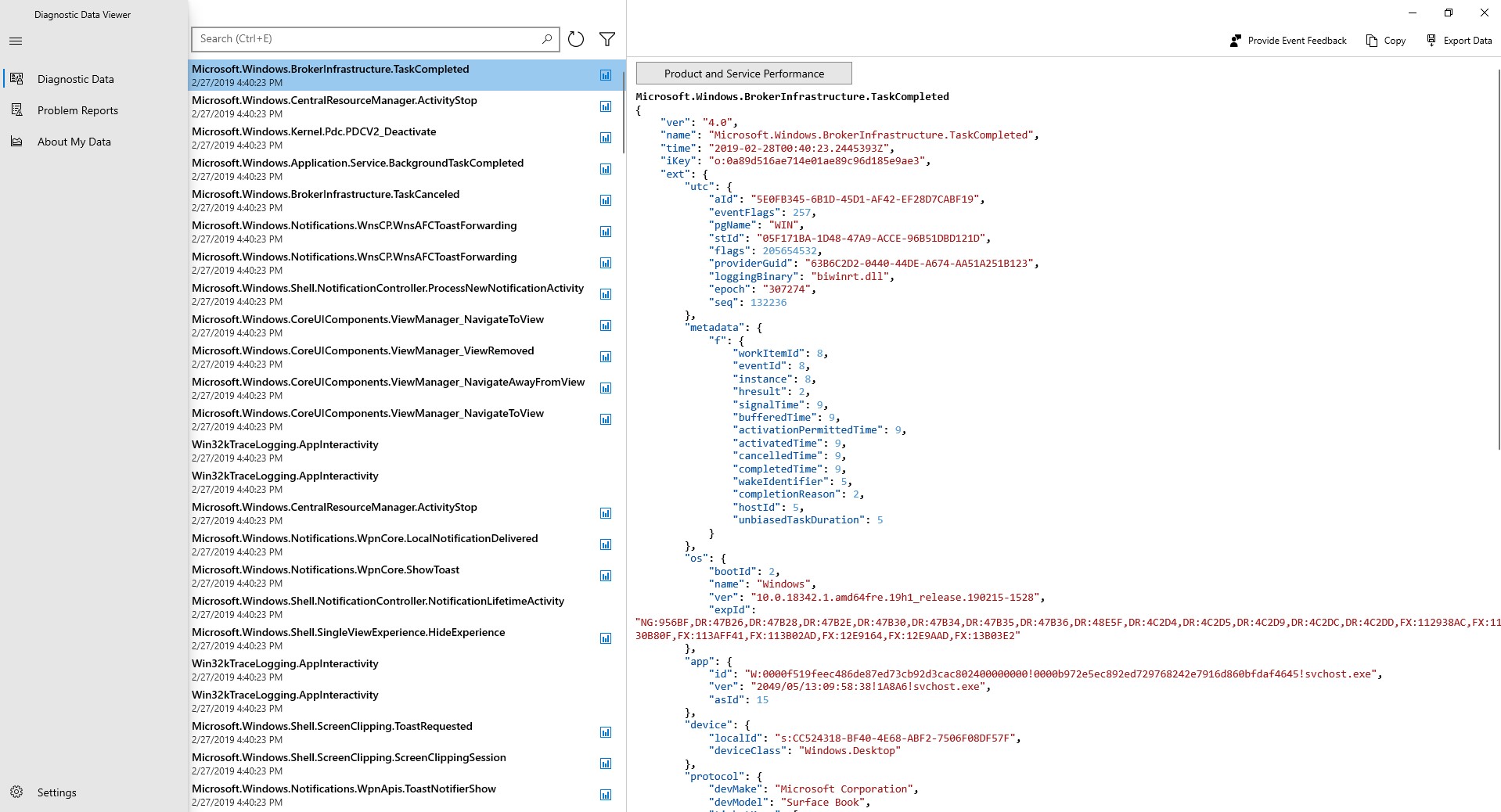
Task: Click the chart icon beside TaskCompleted event
Action: tap(606, 75)
